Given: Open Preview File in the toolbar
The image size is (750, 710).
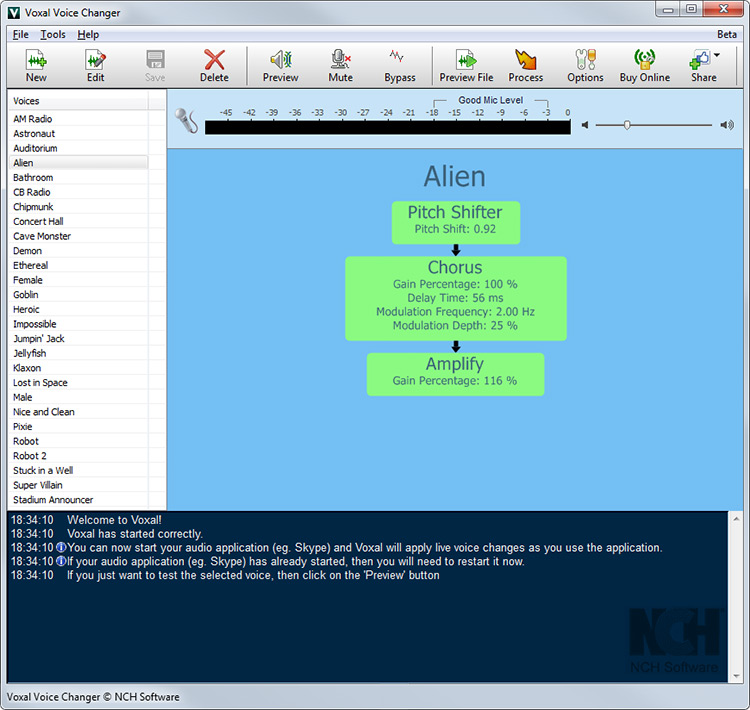Looking at the screenshot, I should (x=466, y=66).
